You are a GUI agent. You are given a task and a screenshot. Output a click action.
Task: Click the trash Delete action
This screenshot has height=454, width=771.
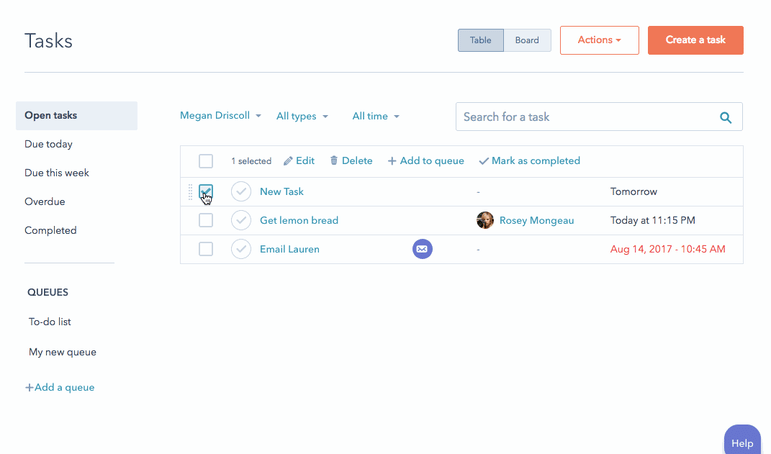pos(351,161)
